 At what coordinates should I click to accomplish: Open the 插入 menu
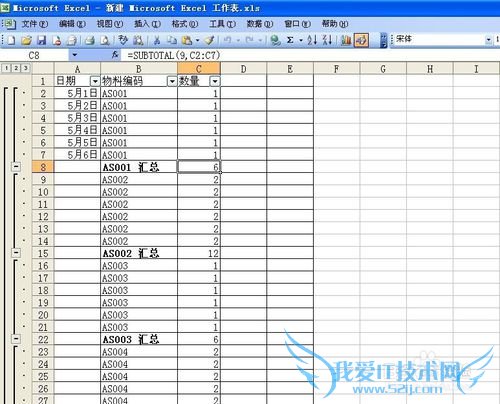click(x=147, y=24)
